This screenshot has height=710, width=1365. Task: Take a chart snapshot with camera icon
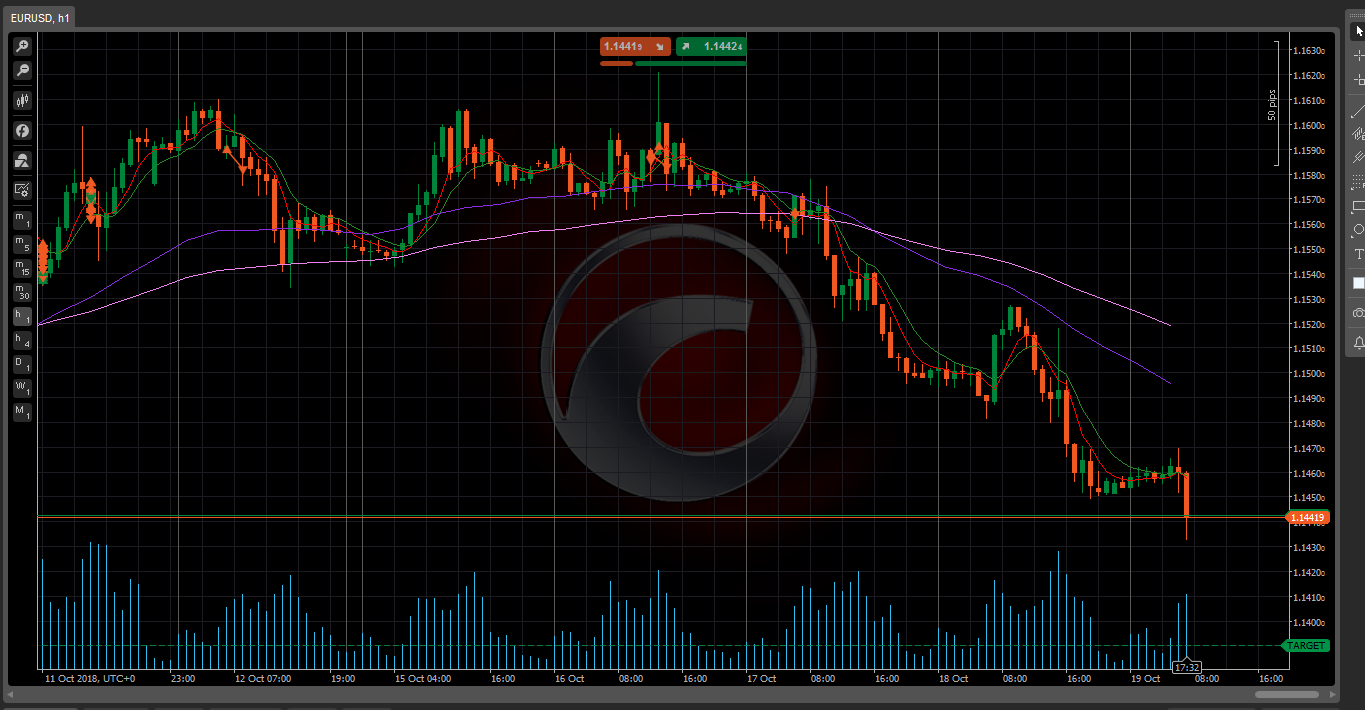[1359, 313]
